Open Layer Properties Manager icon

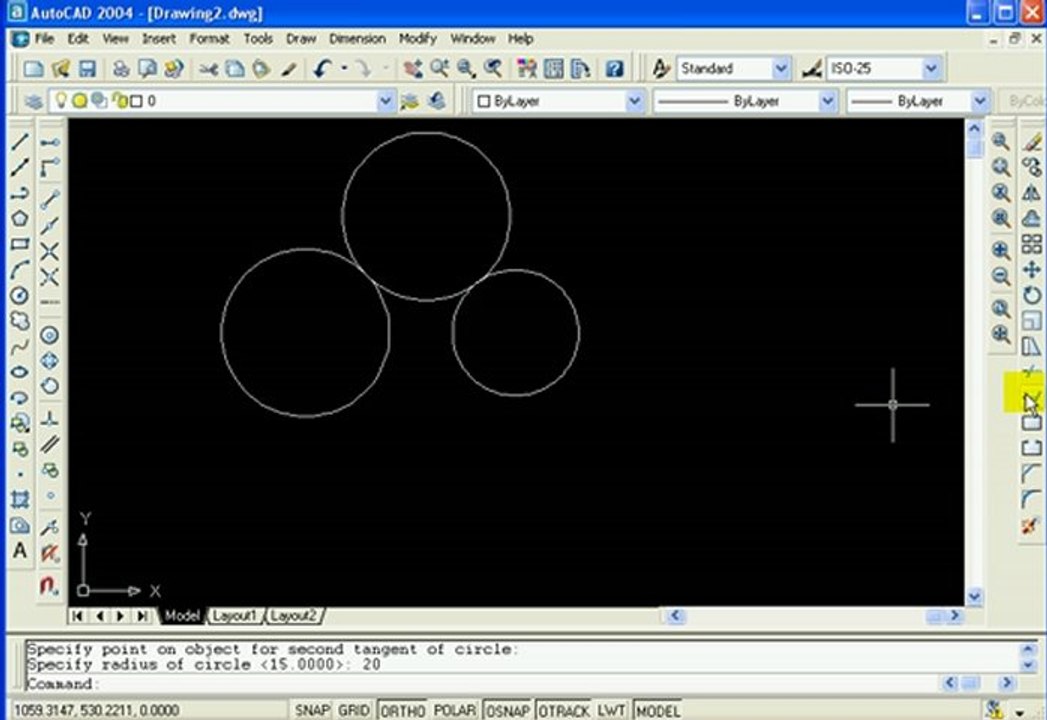(x=33, y=102)
